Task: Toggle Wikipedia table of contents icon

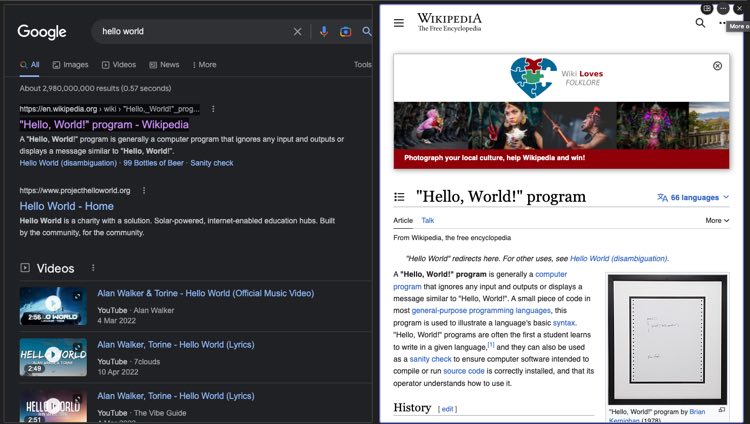Action: tap(399, 197)
